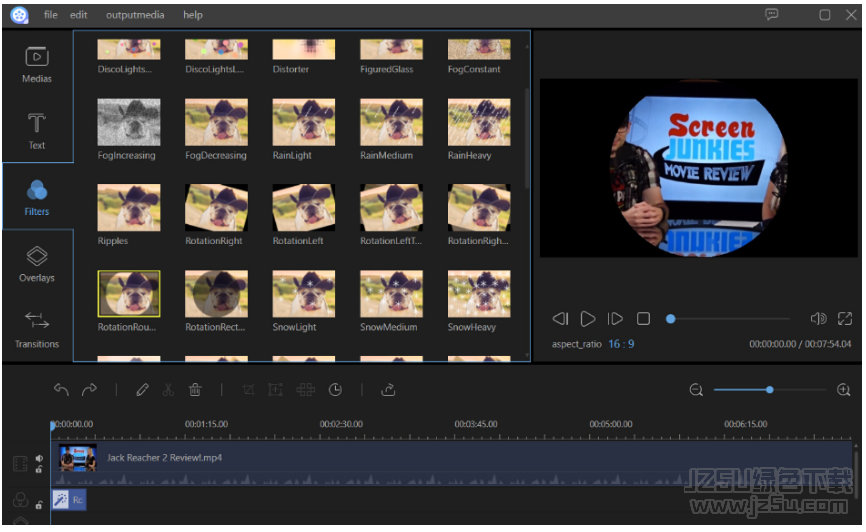
Task: Step to next frame
Action: (615, 319)
